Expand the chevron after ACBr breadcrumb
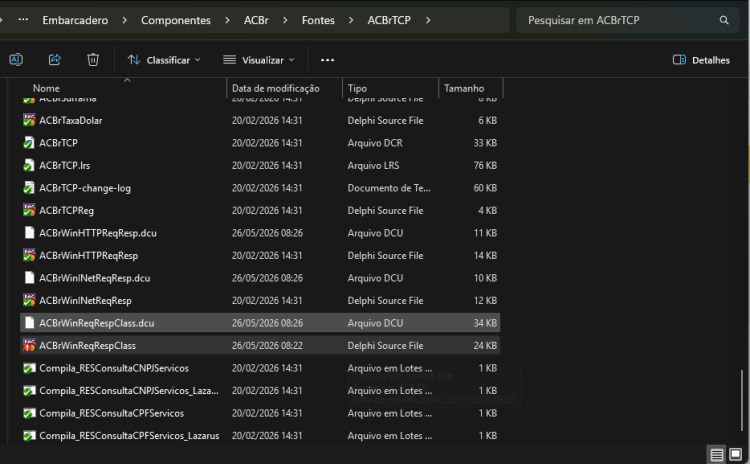The image size is (750, 464). [x=285, y=20]
